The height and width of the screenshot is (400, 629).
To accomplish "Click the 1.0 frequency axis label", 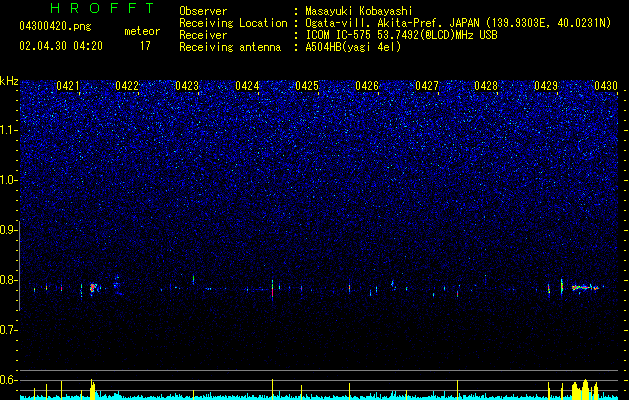I will (x=9, y=180).
